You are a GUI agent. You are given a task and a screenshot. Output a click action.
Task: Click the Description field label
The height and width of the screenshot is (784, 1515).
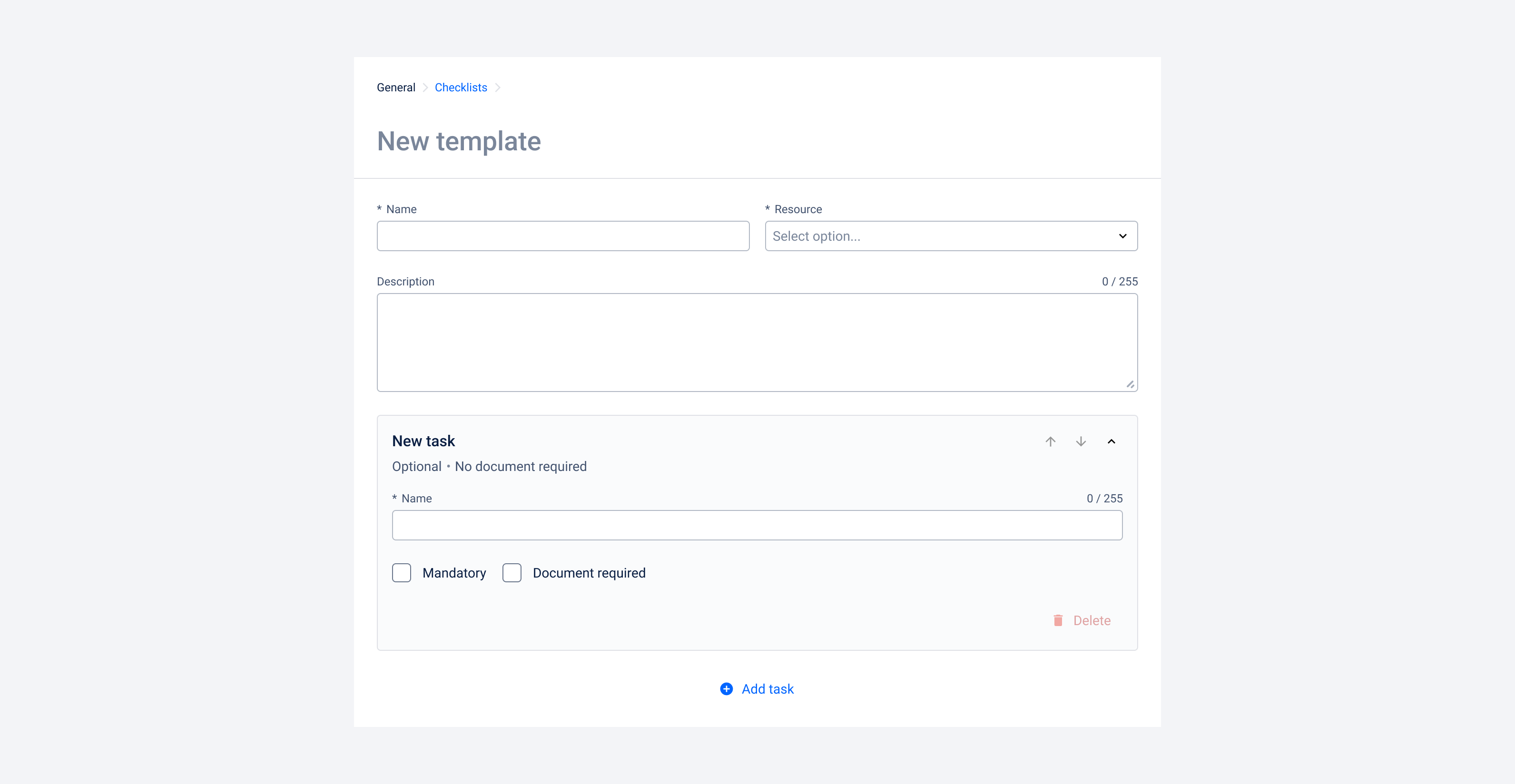tap(406, 282)
